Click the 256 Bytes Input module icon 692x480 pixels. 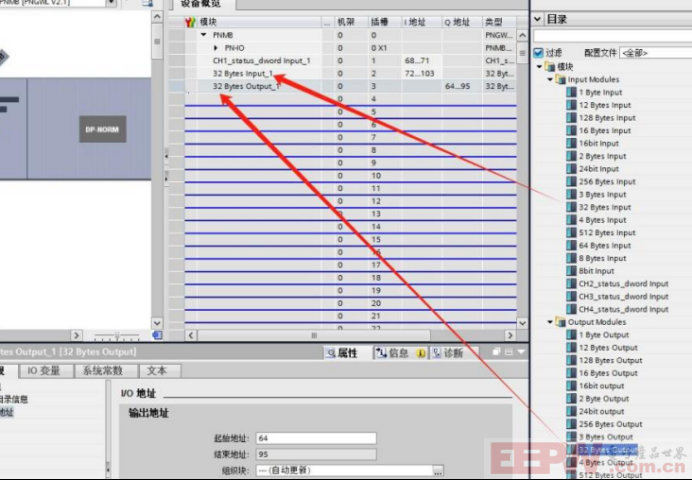tap(571, 182)
